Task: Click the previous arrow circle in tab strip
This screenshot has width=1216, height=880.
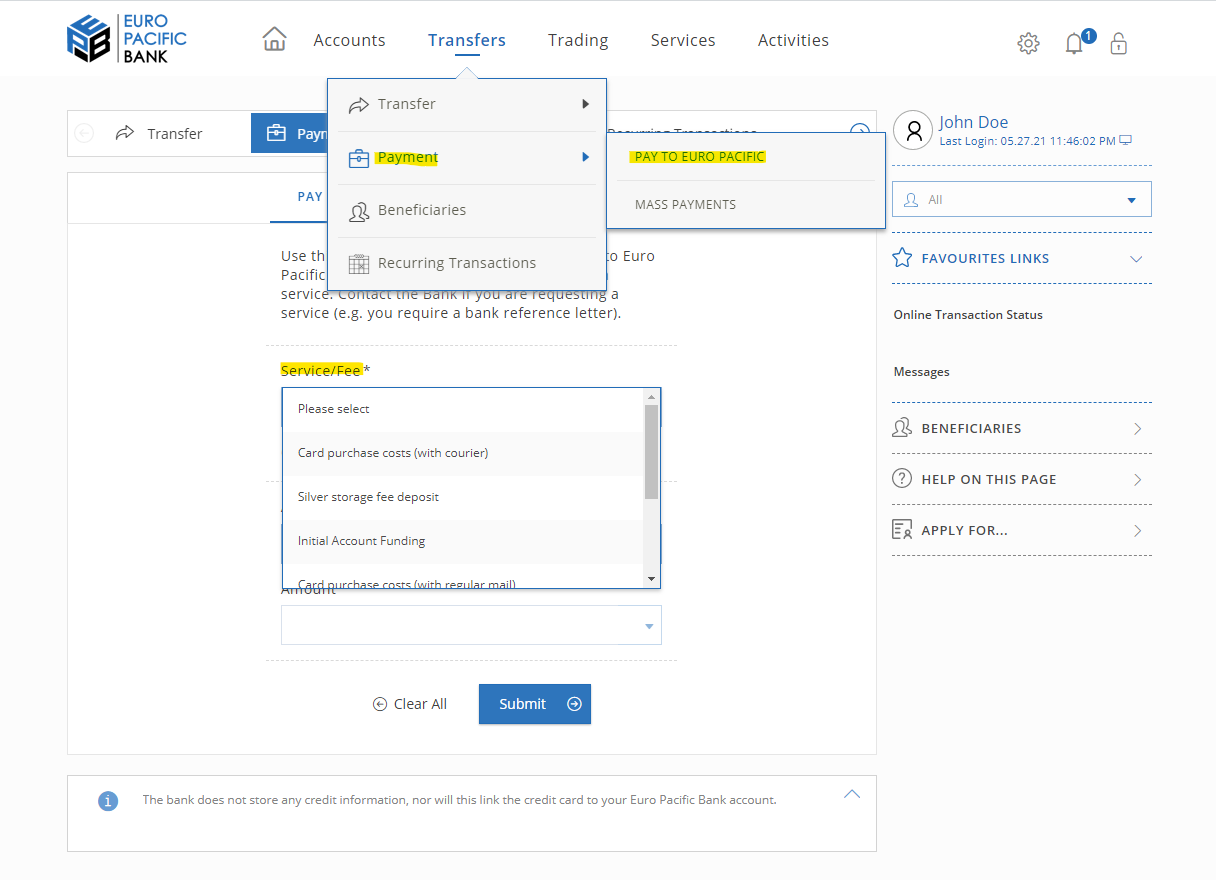Action: tap(85, 133)
